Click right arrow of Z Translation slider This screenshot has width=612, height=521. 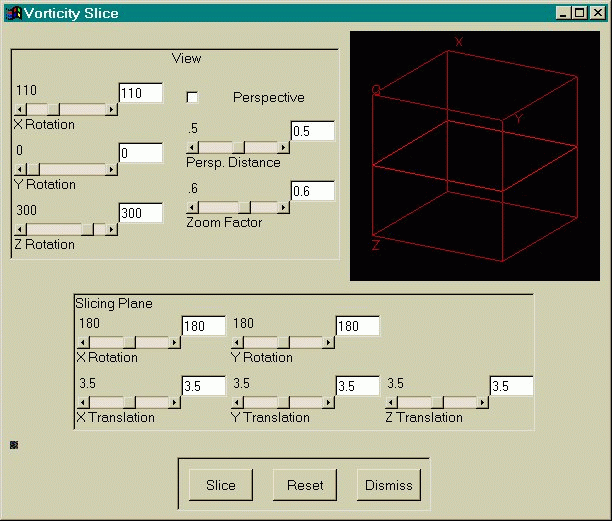tap(482, 402)
